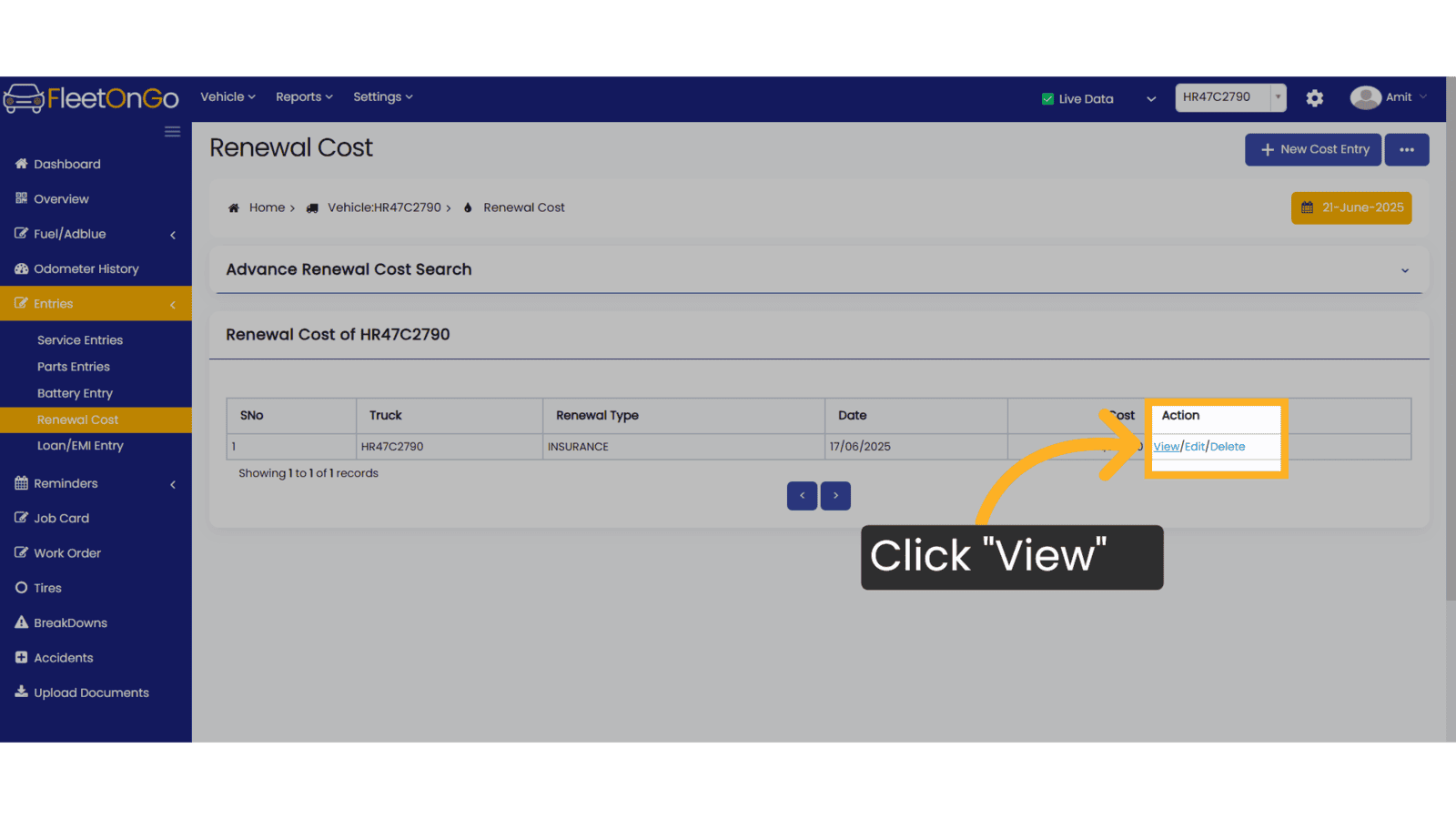Click the calendar icon on date button

(1307, 207)
